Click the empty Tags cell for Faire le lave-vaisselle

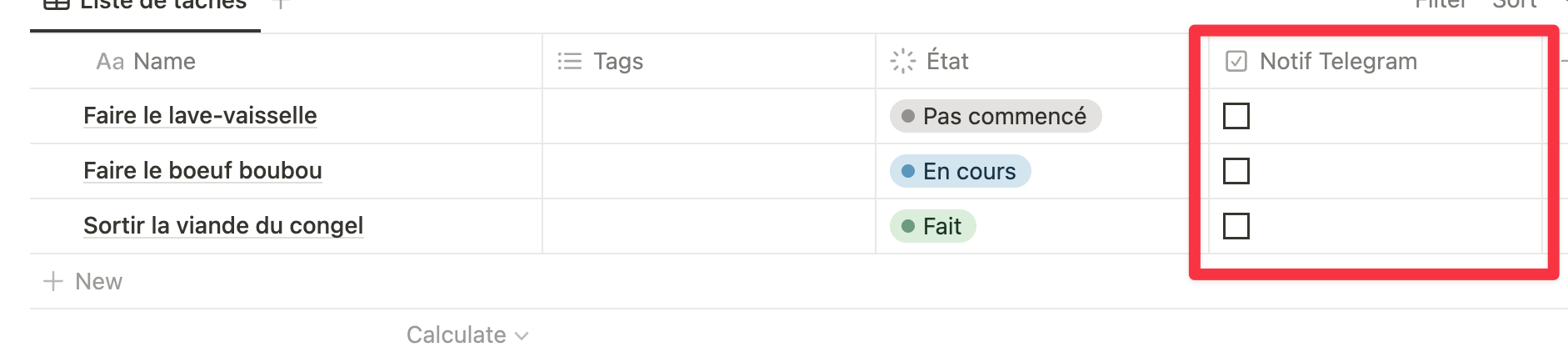pyautogui.click(x=708, y=116)
